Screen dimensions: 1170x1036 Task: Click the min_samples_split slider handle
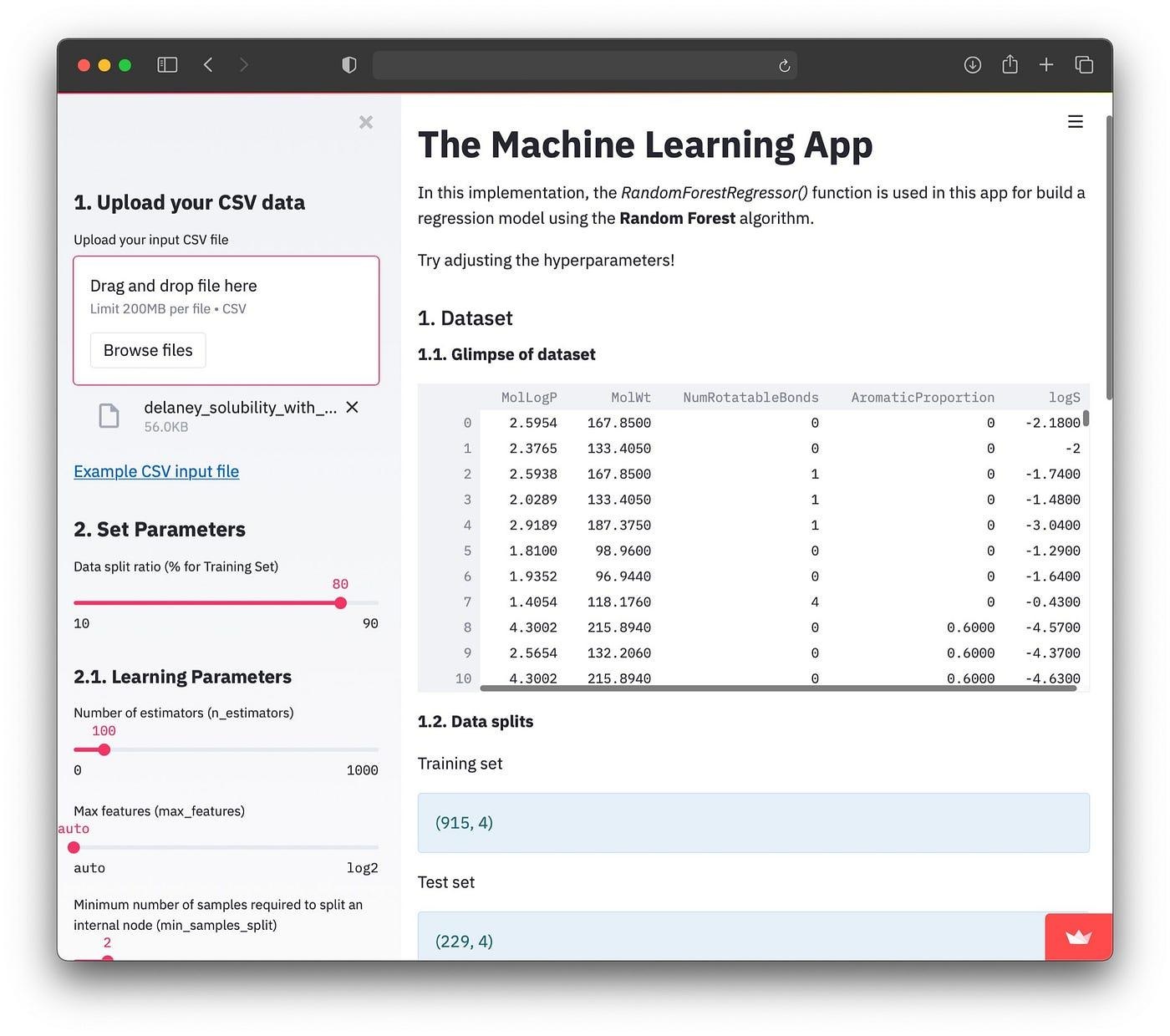[107, 958]
